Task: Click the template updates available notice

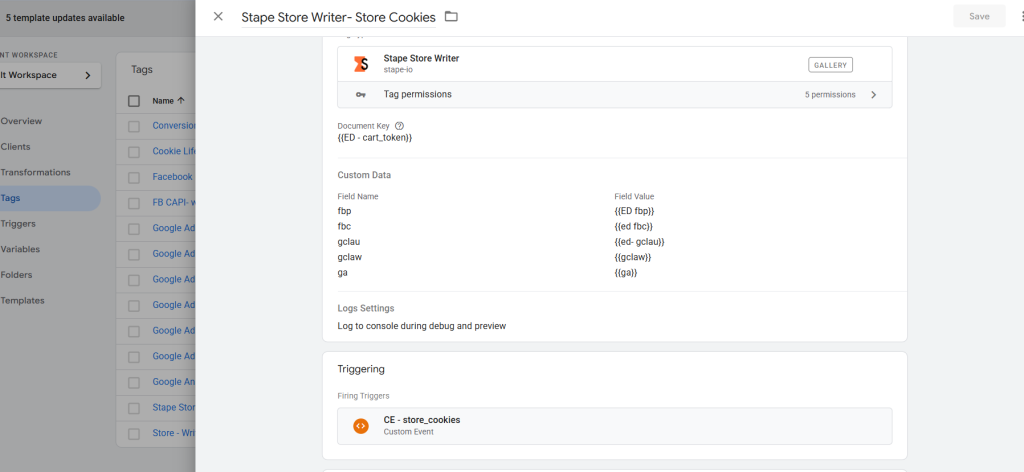Action: tap(65, 18)
